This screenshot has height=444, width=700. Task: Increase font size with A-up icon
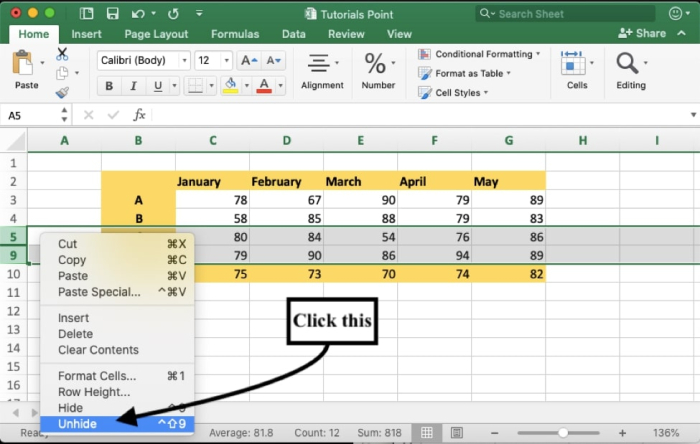249,60
